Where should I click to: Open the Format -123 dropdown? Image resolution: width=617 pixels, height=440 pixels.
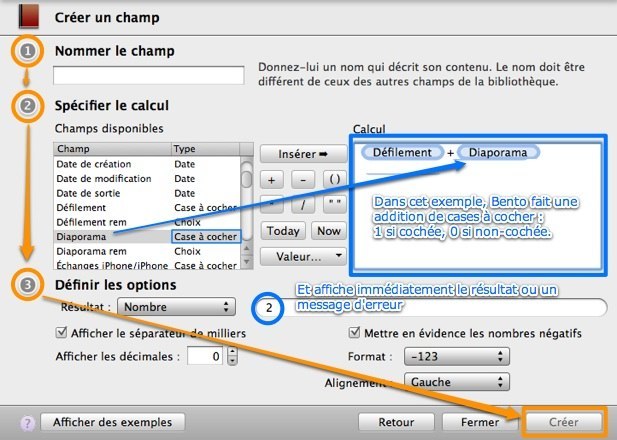457,357
